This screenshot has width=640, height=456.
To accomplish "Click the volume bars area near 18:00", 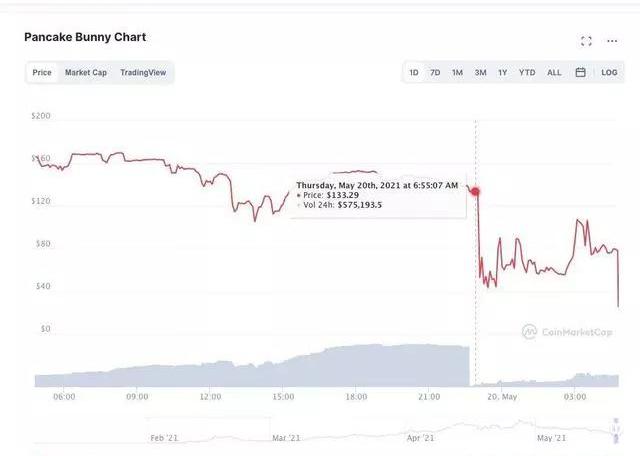I will click(355, 365).
